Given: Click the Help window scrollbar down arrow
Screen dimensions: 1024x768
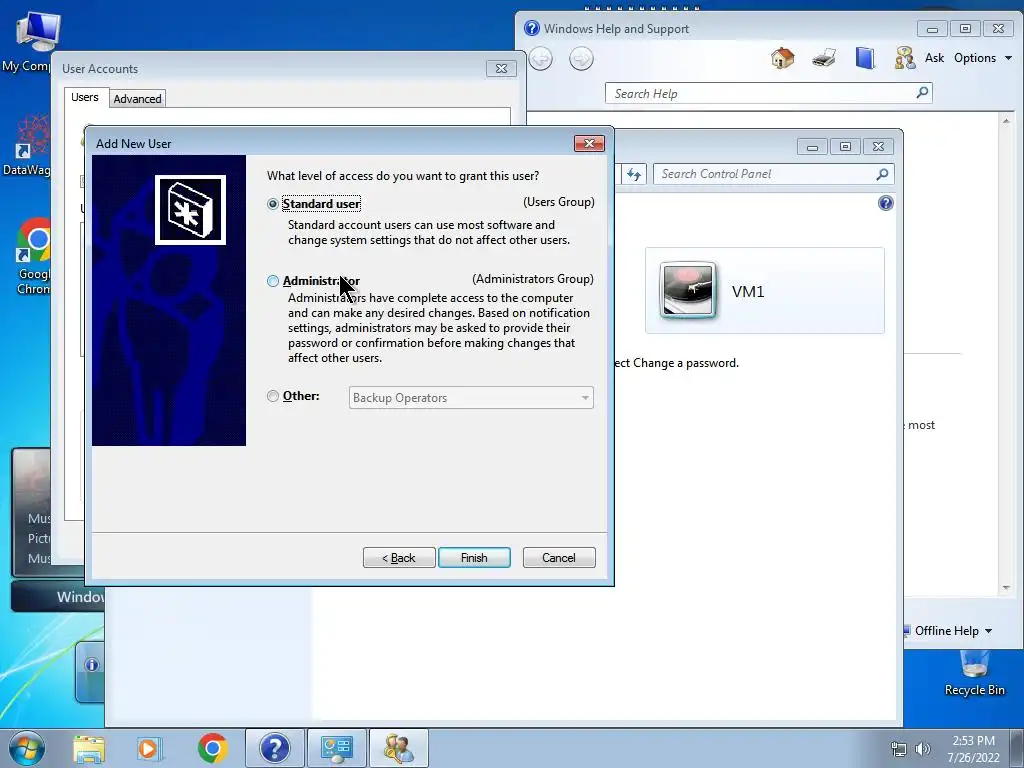Looking at the screenshot, I should click(x=1006, y=588).
